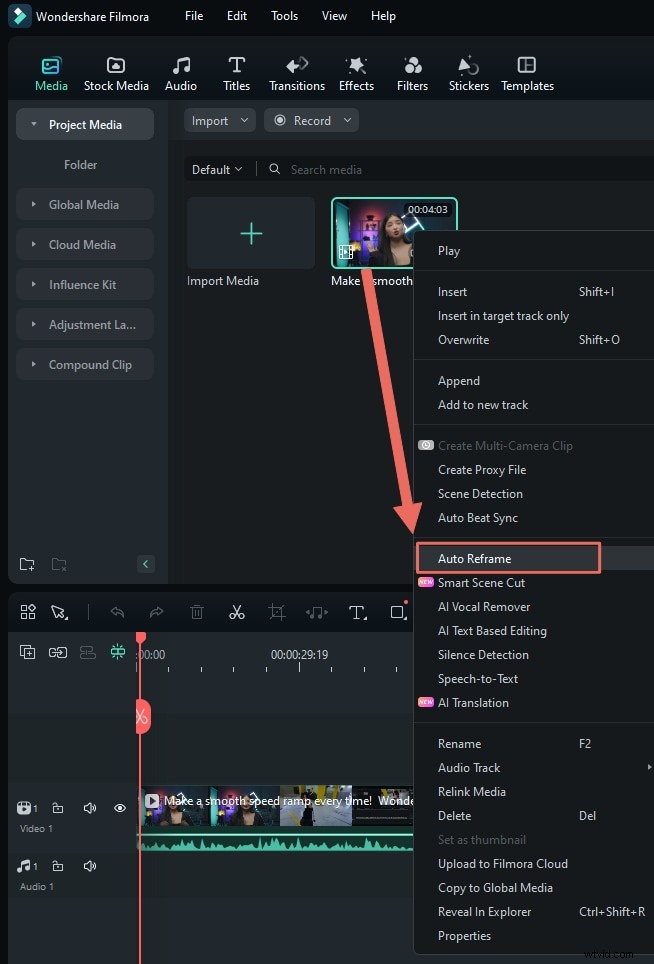
Task: Open the Tools menu
Action: (x=285, y=16)
